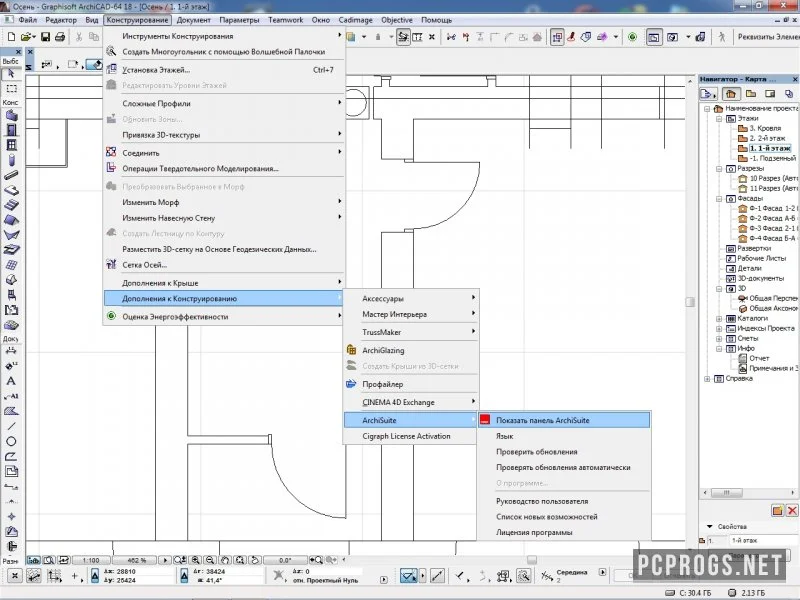This screenshot has height=600, width=800.
Task: Click the Save icon in toolbar
Action: point(45,37)
